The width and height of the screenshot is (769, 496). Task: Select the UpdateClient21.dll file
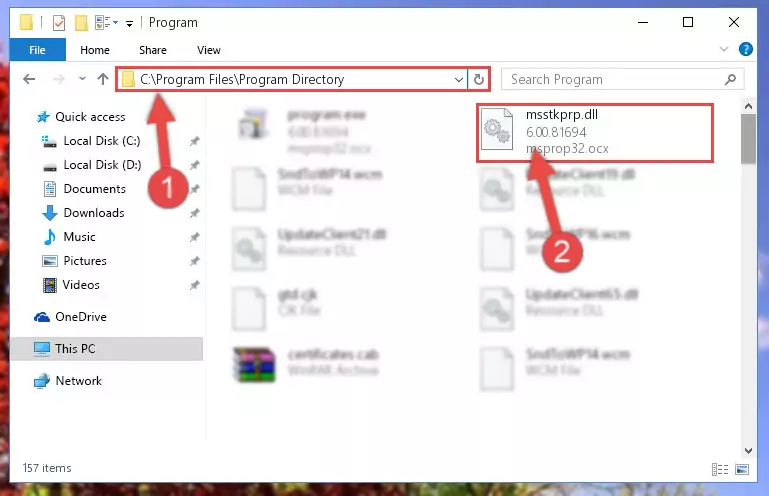[309, 248]
